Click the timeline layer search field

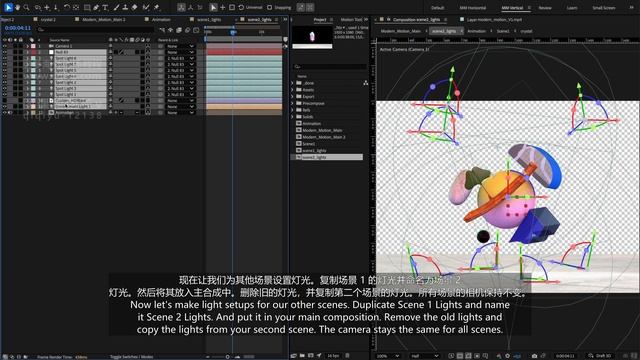tap(96, 29)
